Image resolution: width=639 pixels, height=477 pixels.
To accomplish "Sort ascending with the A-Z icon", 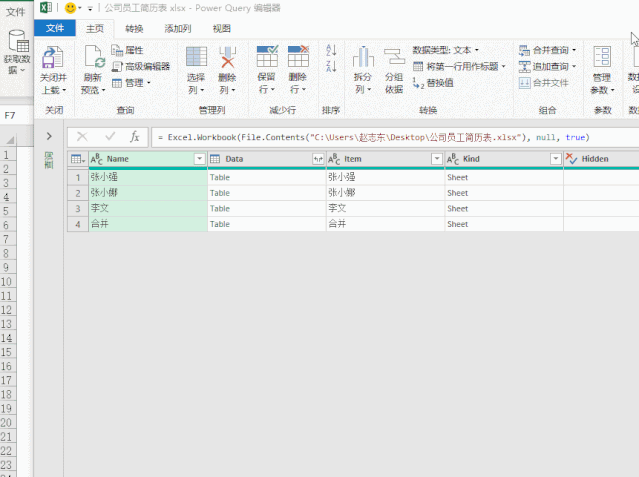I will point(331,50).
